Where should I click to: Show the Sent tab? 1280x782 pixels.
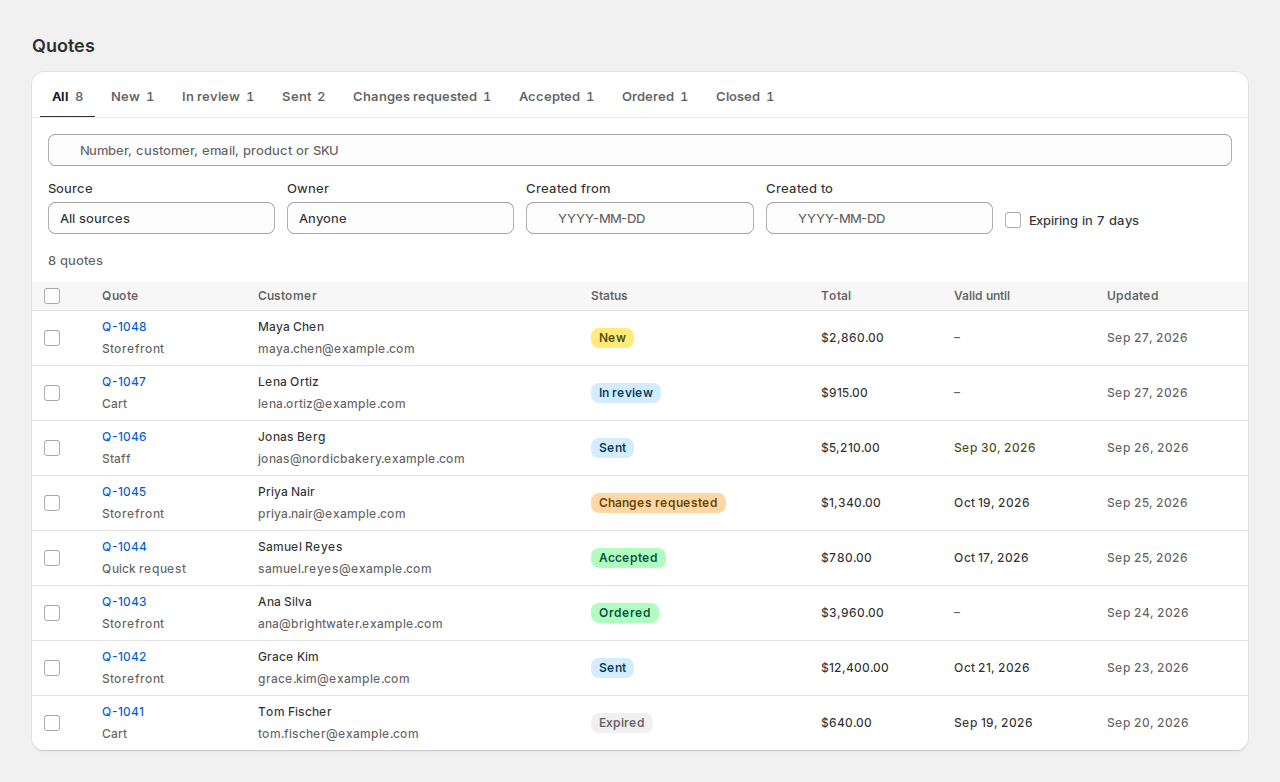(x=303, y=97)
